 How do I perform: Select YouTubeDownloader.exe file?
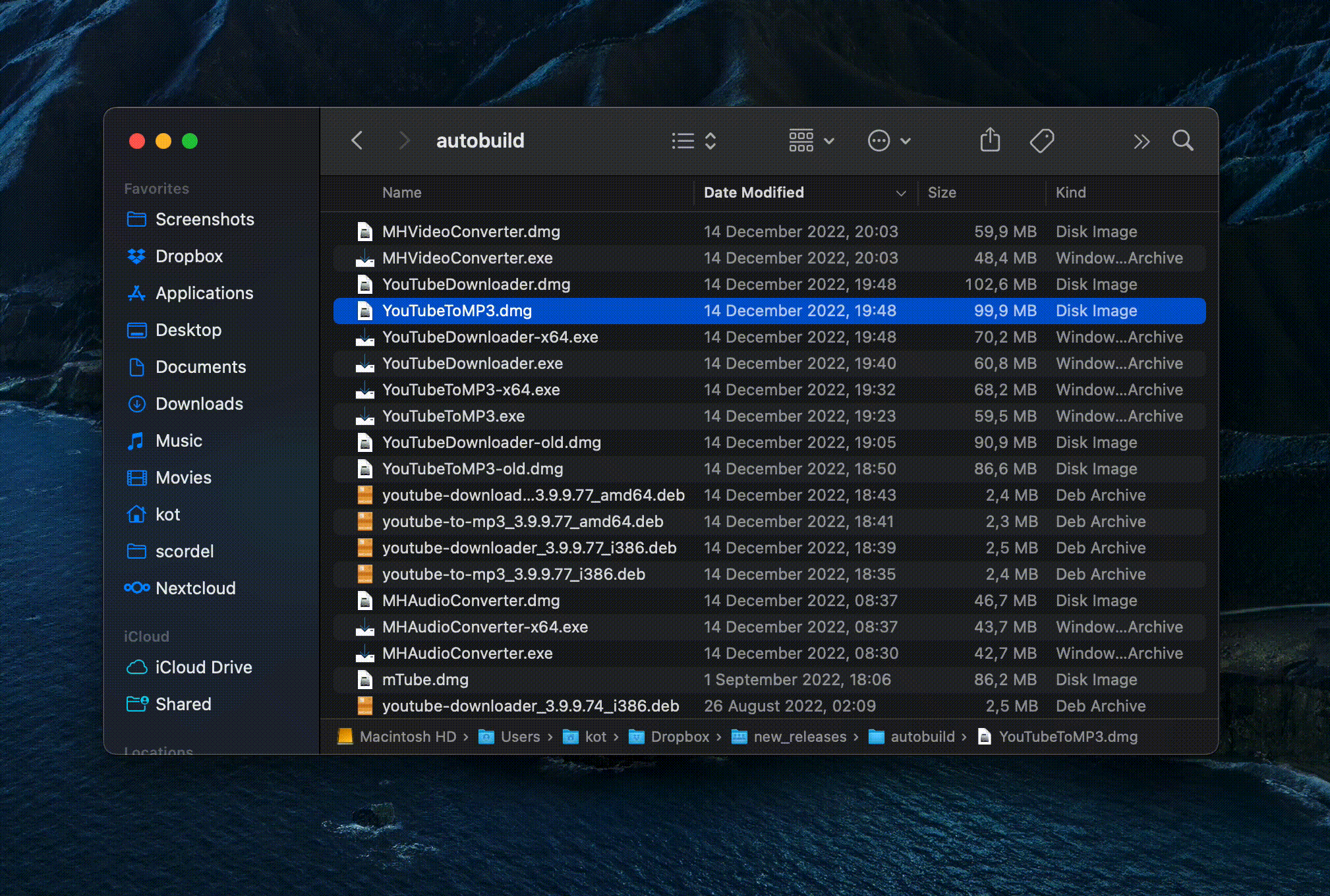[x=769, y=364]
